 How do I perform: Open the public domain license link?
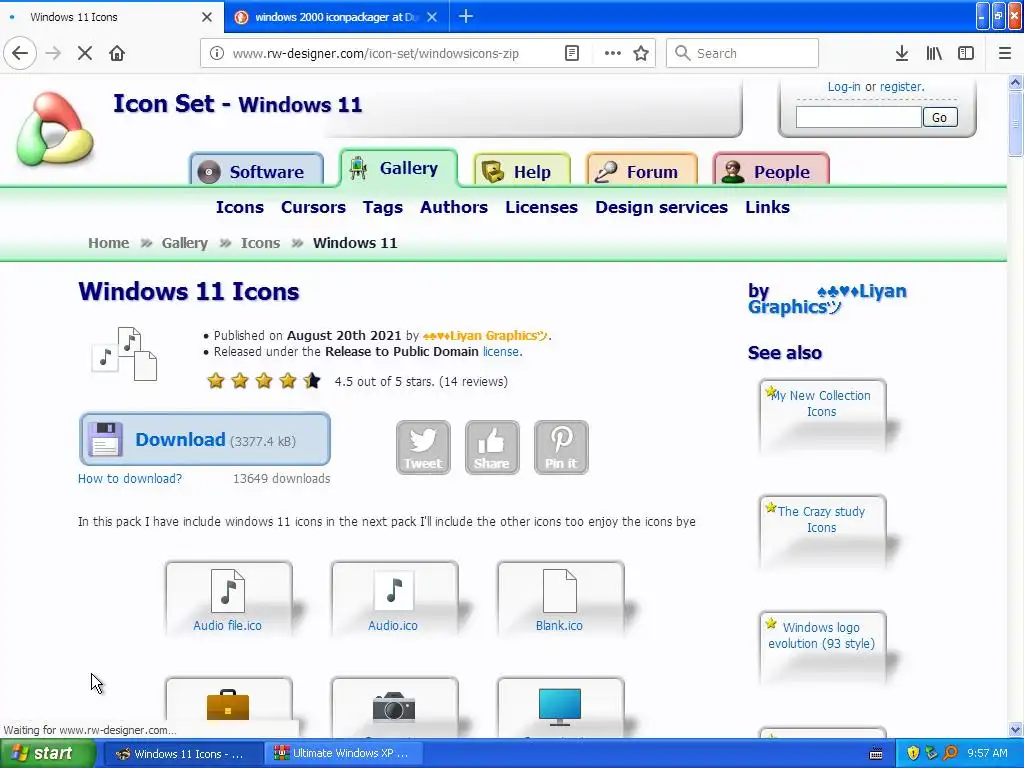(501, 351)
